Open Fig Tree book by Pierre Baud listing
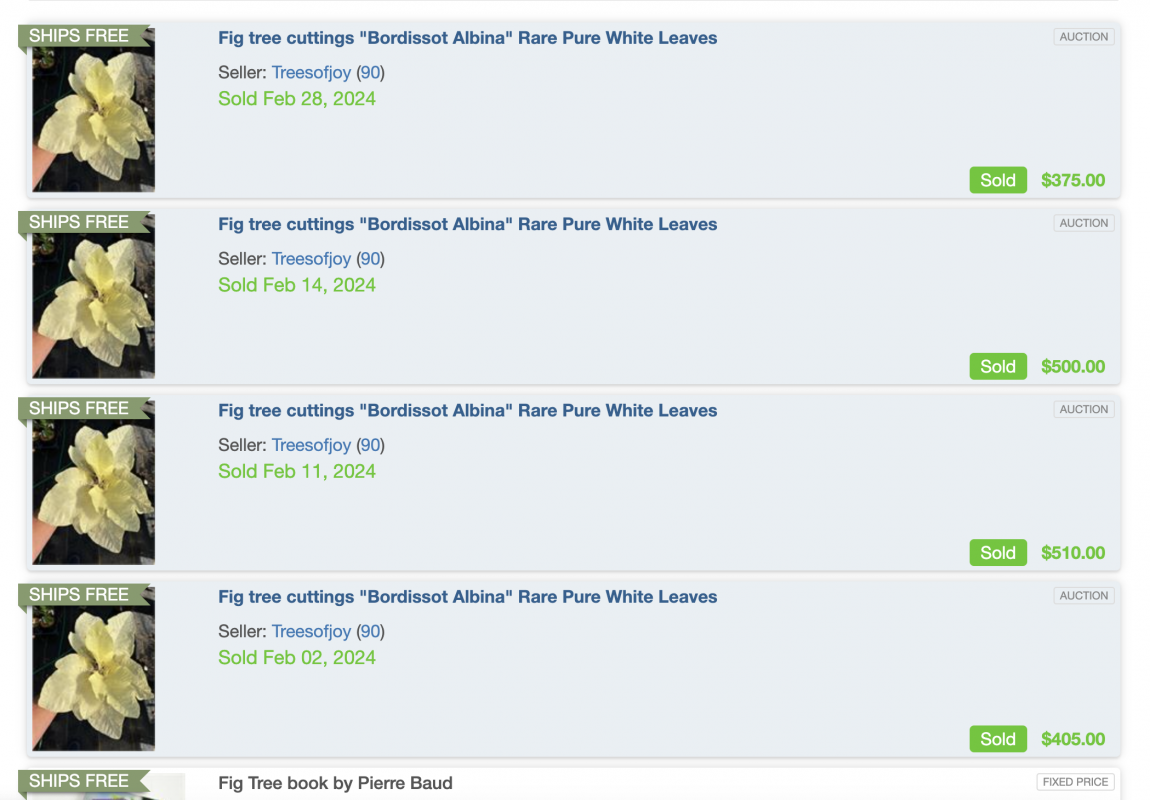Image resolution: width=1150 pixels, height=800 pixels. pos(335,783)
